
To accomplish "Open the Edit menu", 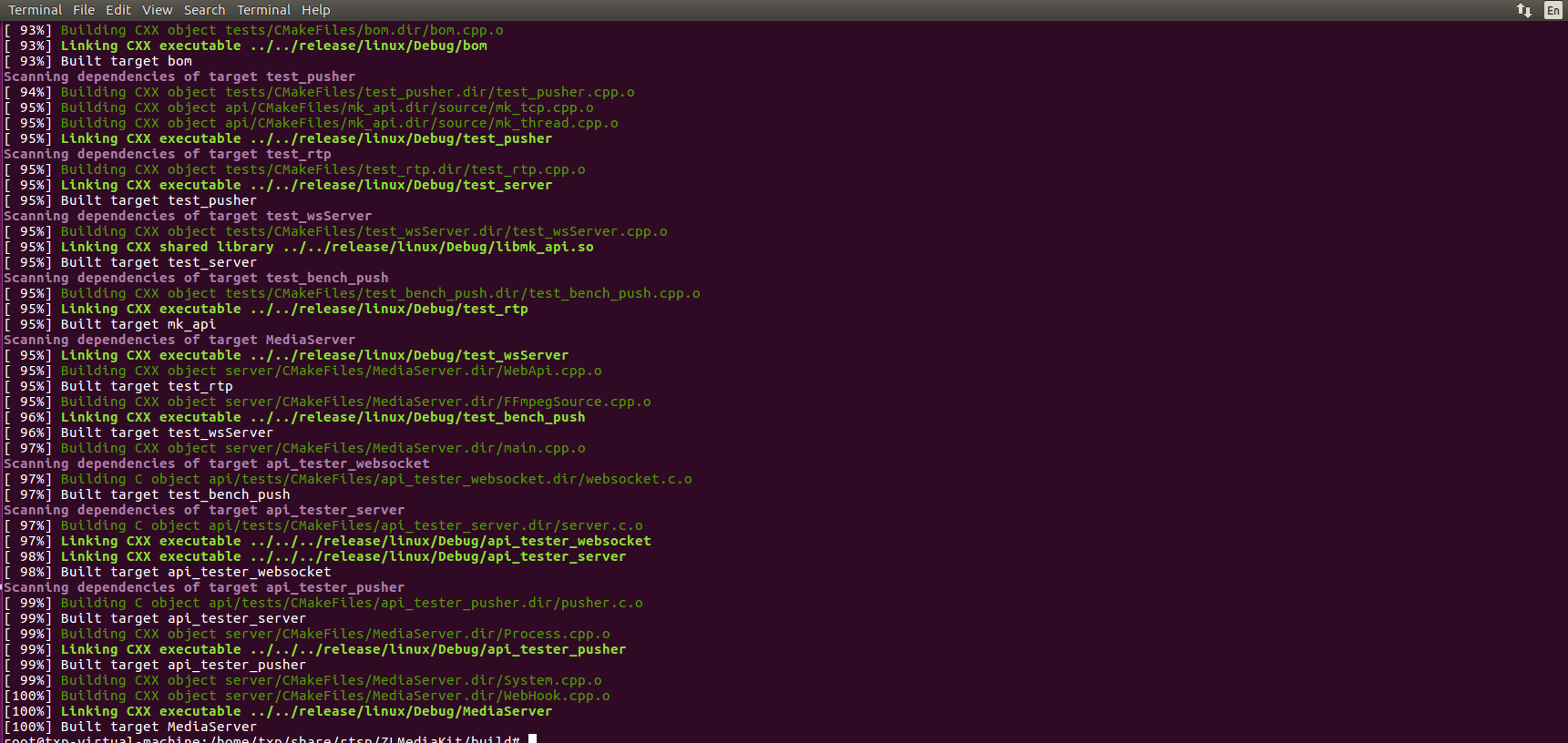I will pos(118,10).
